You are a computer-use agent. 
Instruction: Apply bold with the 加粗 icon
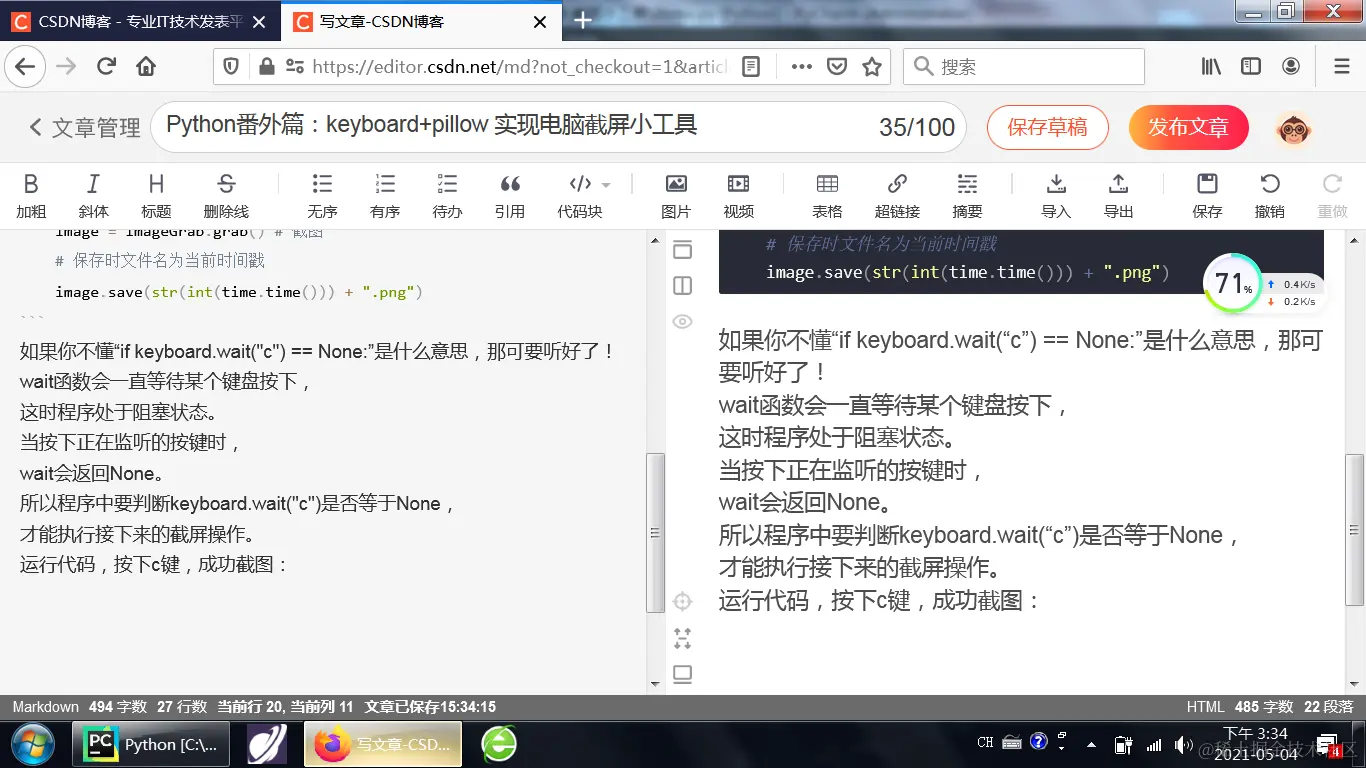click(31, 195)
